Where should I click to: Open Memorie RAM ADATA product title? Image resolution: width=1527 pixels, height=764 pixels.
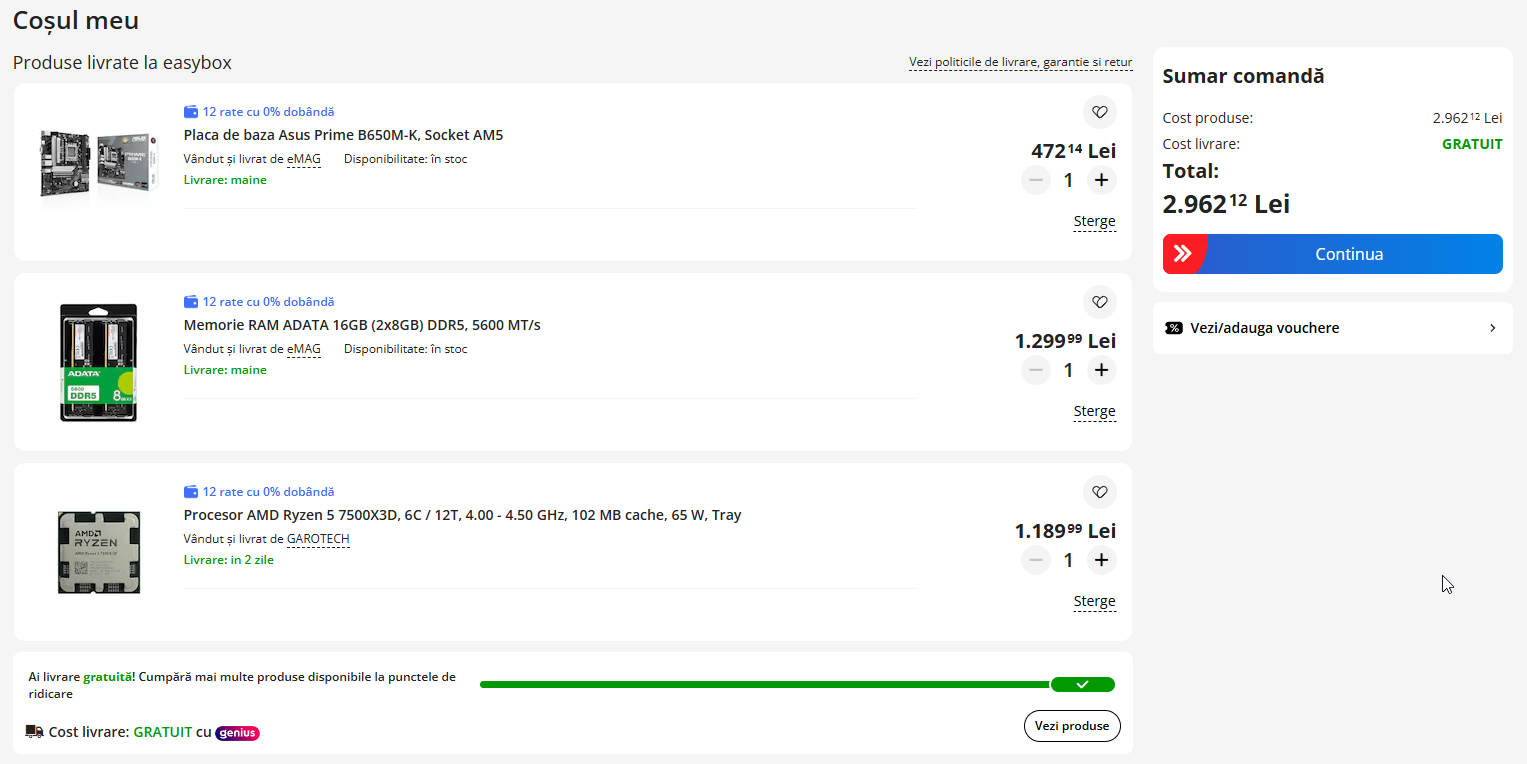362,325
